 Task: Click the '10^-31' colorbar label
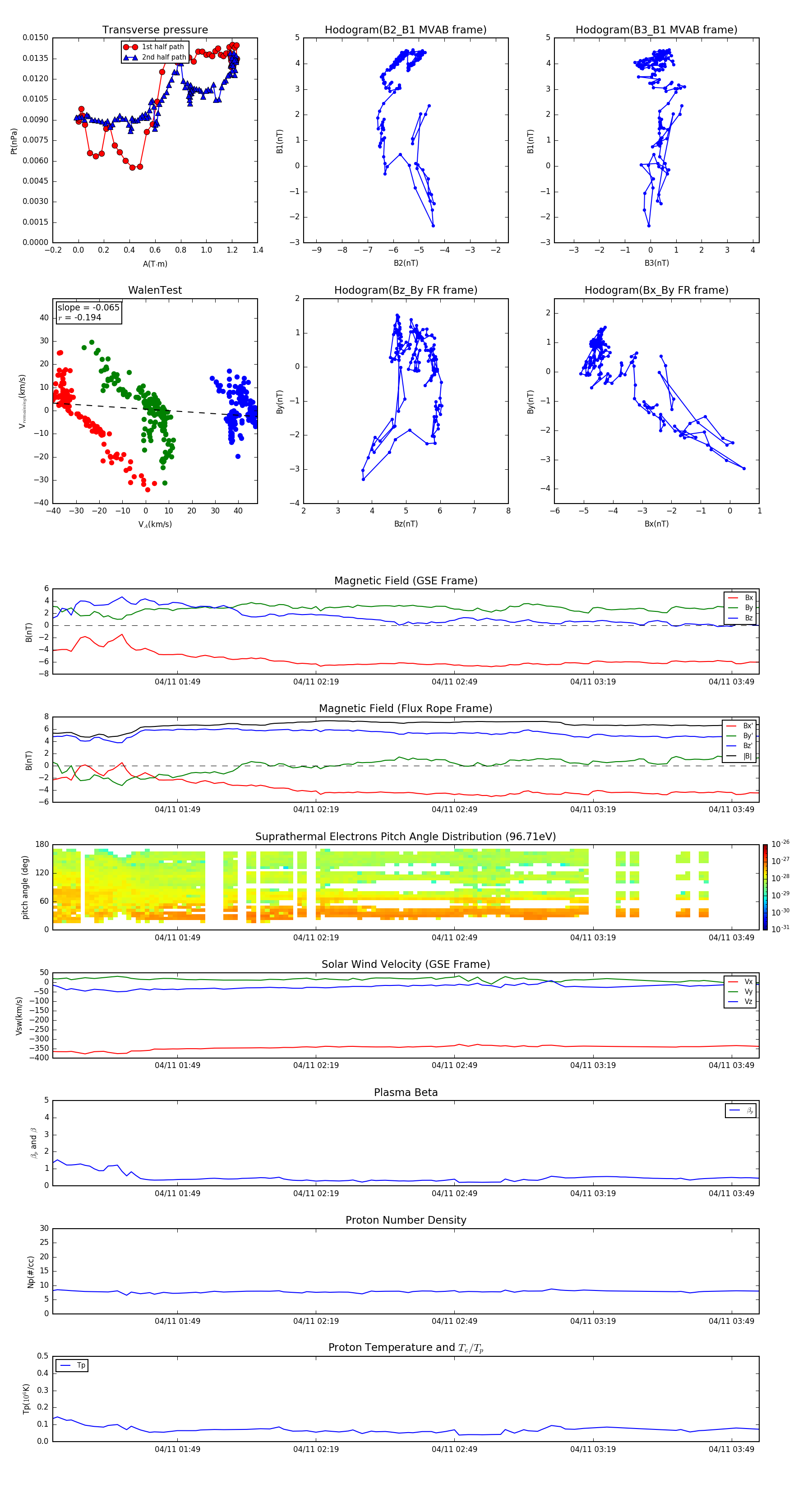(780, 929)
